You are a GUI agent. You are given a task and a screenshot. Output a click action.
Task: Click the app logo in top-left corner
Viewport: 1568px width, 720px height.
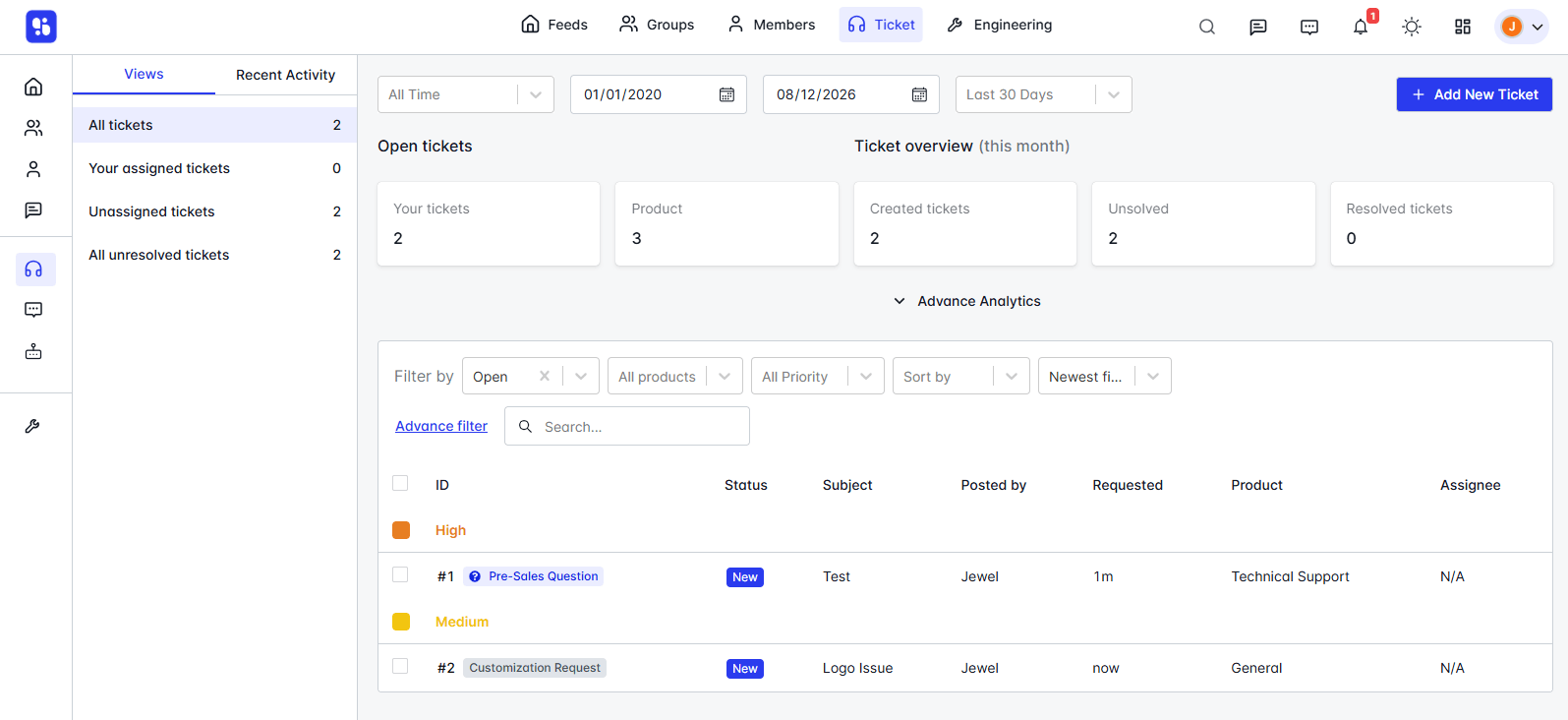click(x=41, y=27)
